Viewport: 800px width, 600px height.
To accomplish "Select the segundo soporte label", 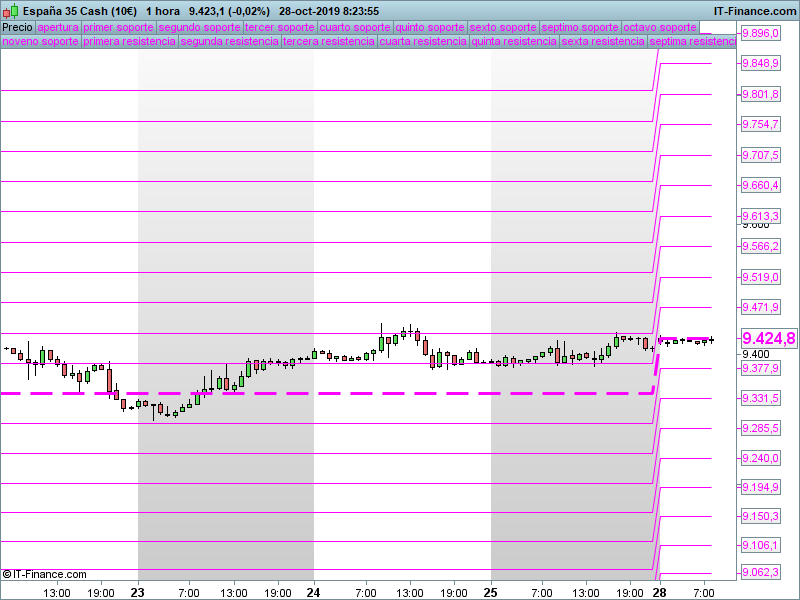I will pos(199,28).
